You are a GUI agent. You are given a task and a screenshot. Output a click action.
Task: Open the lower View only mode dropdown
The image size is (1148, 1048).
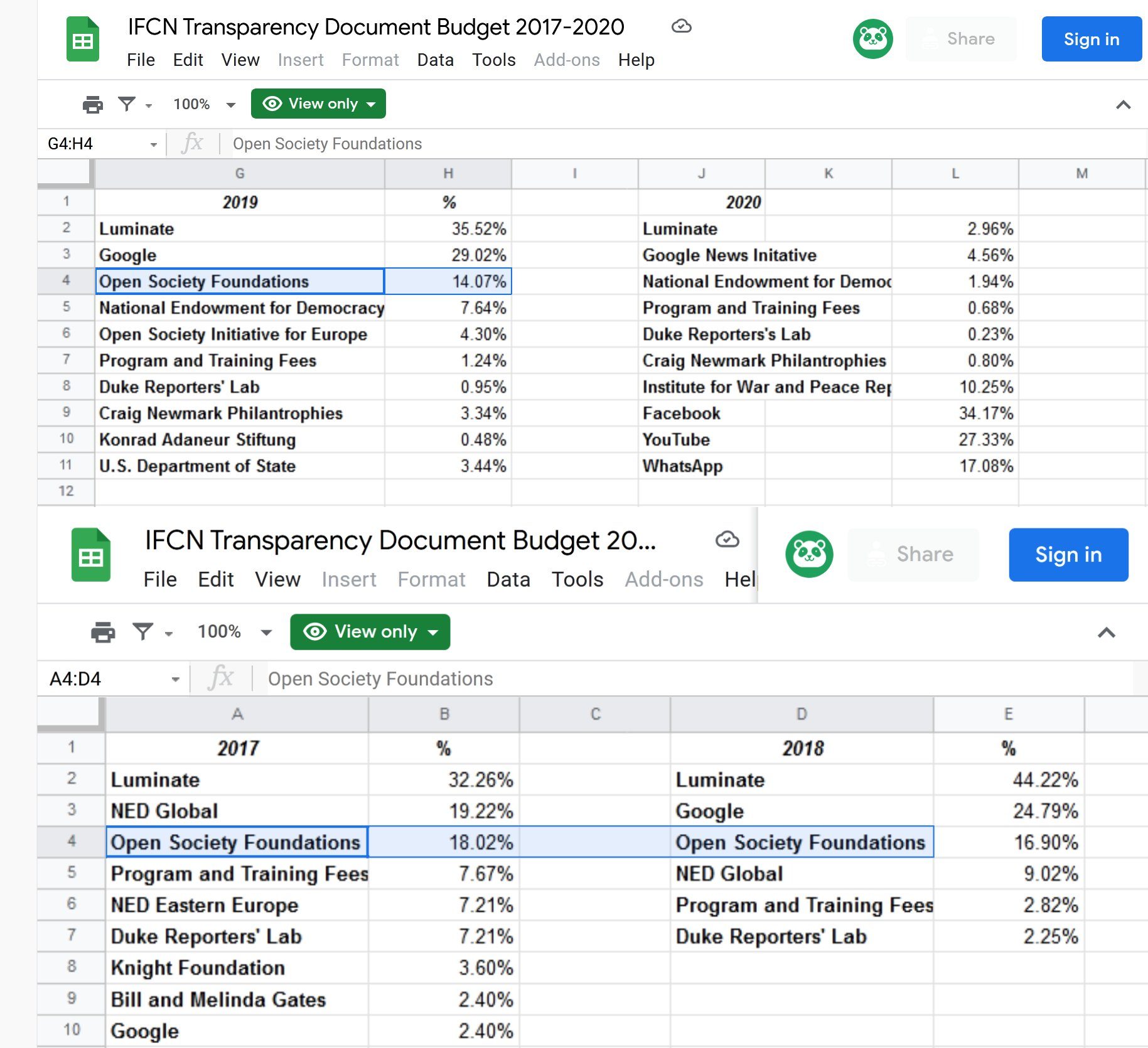[370, 632]
